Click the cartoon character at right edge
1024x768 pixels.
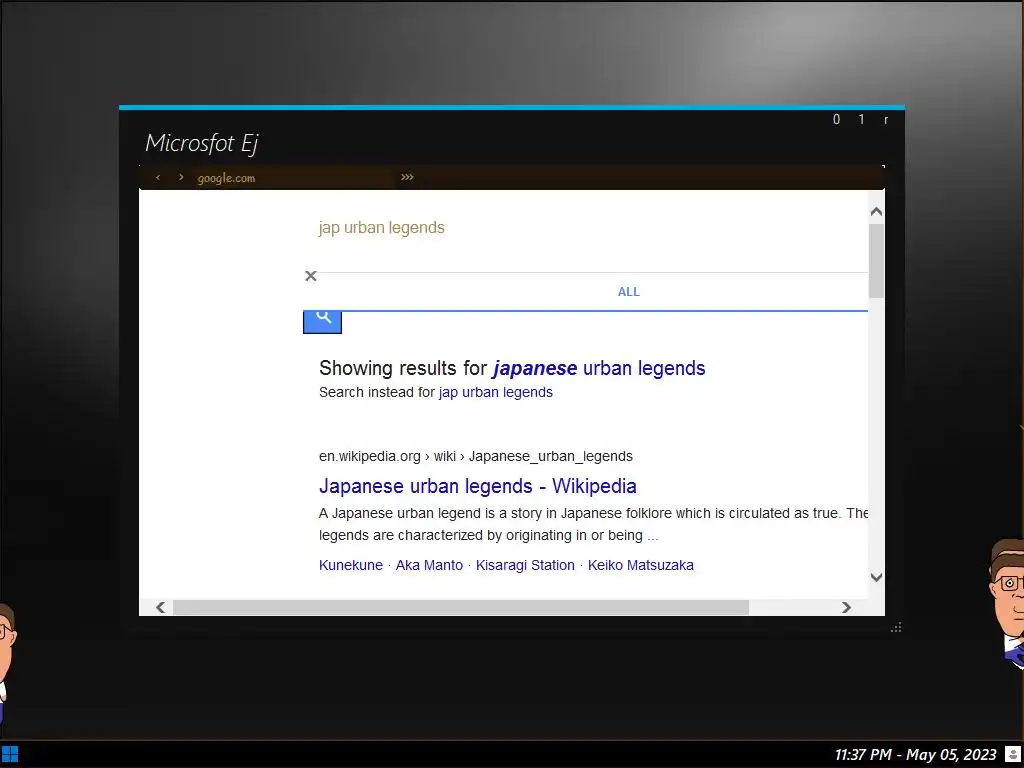point(1006,603)
